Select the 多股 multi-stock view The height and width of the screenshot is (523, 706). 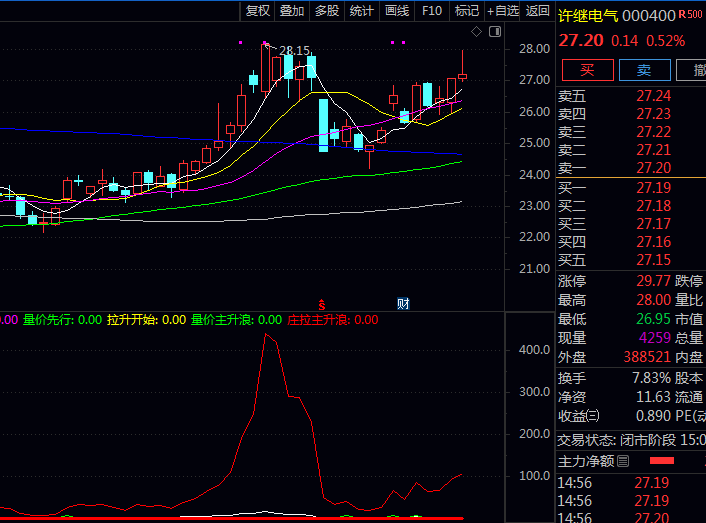pyautogui.click(x=327, y=11)
